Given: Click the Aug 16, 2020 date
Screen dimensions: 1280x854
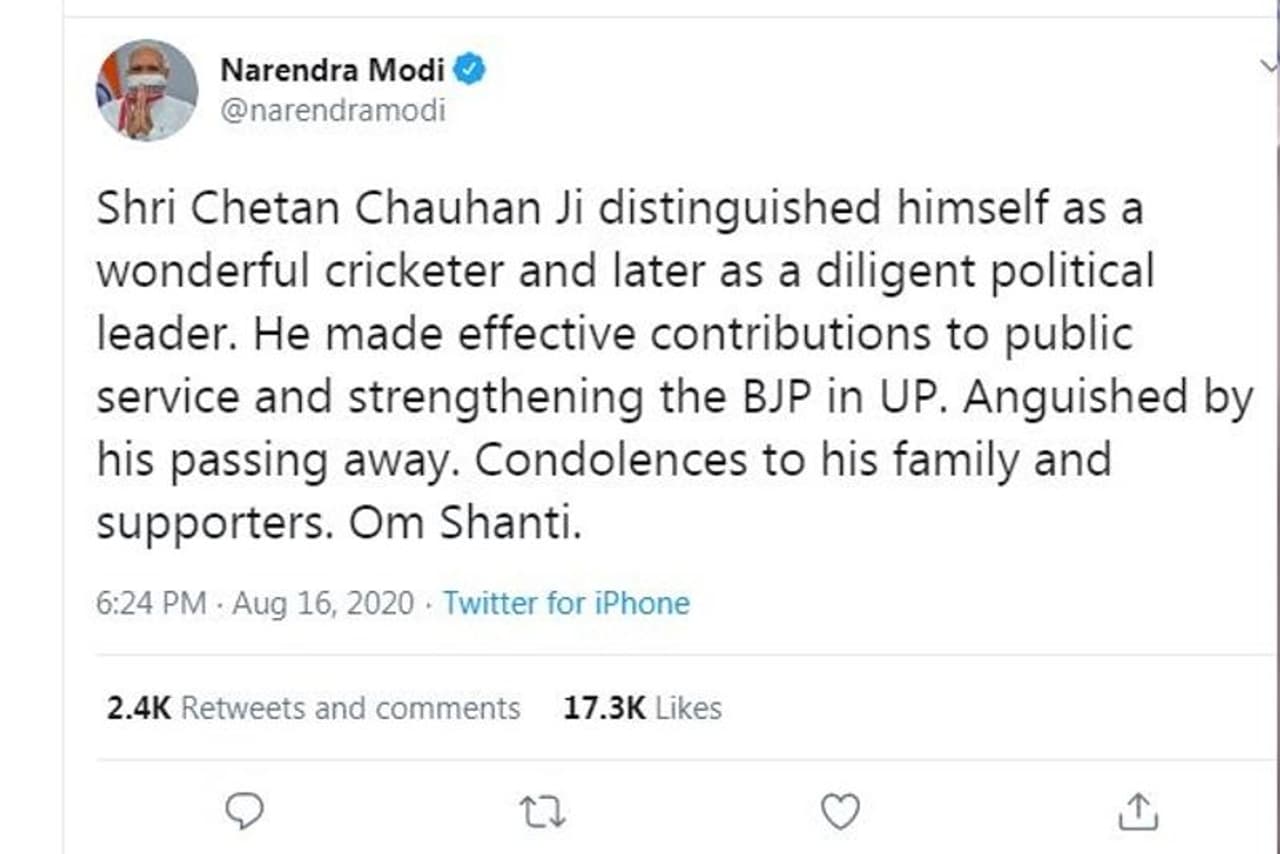Looking at the screenshot, I should click(x=322, y=603).
